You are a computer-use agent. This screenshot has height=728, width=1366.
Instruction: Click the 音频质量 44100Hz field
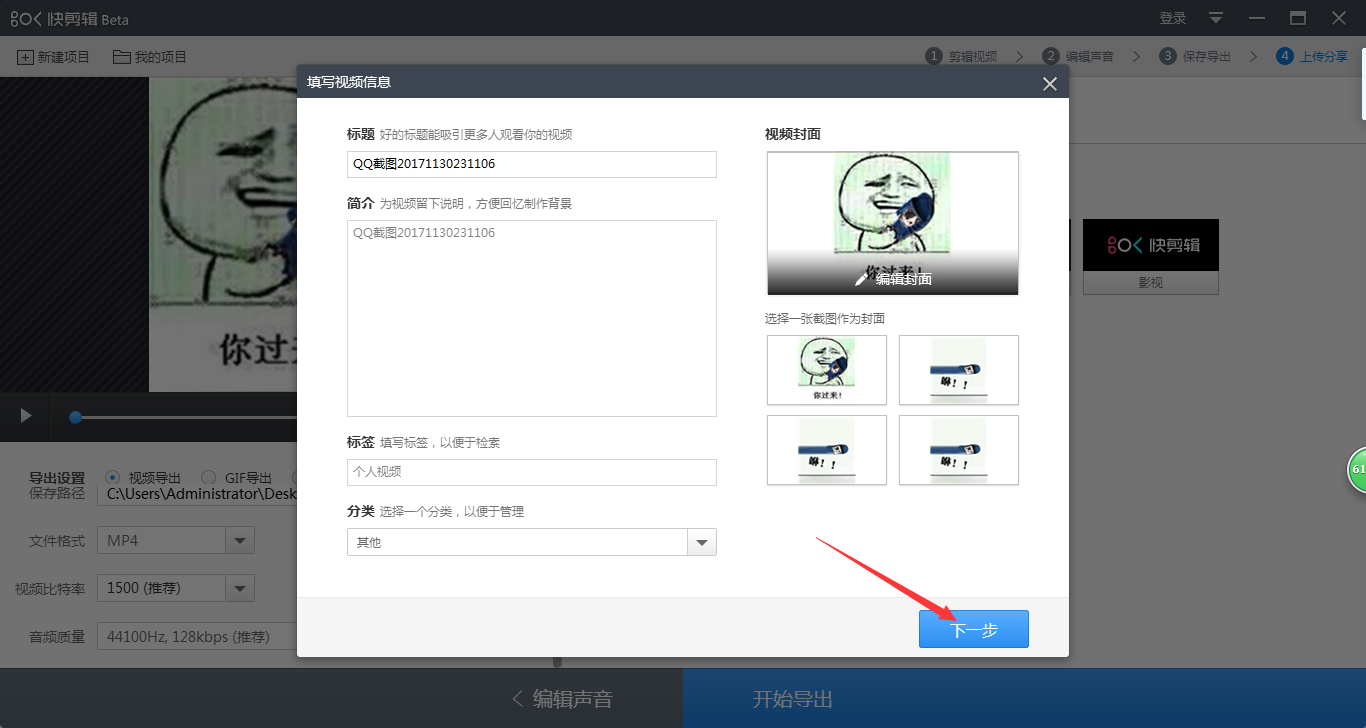(x=197, y=636)
